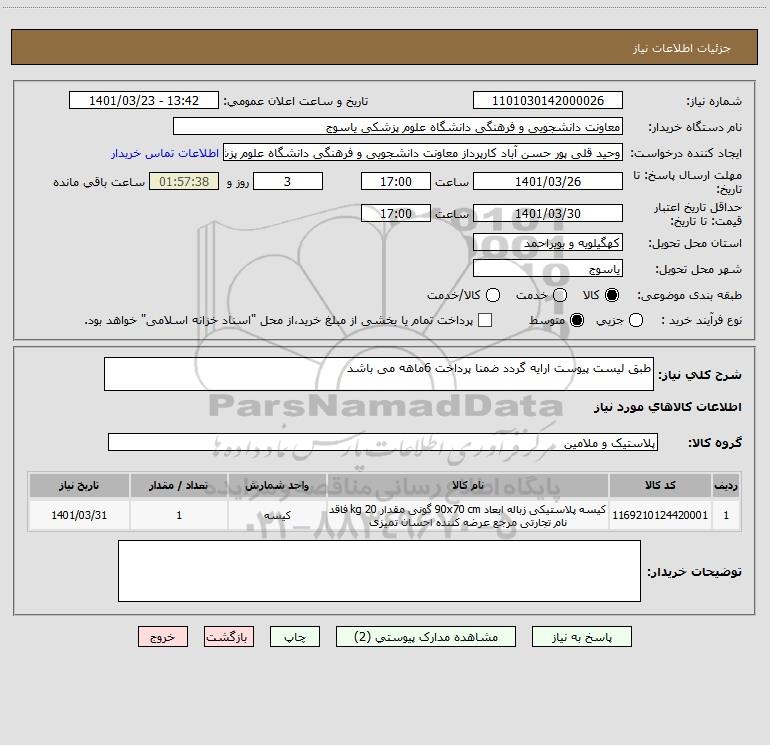Screen dimensions: 770x745
Task: Click the delivery city field یاسوج
Action: [x=548, y=268]
